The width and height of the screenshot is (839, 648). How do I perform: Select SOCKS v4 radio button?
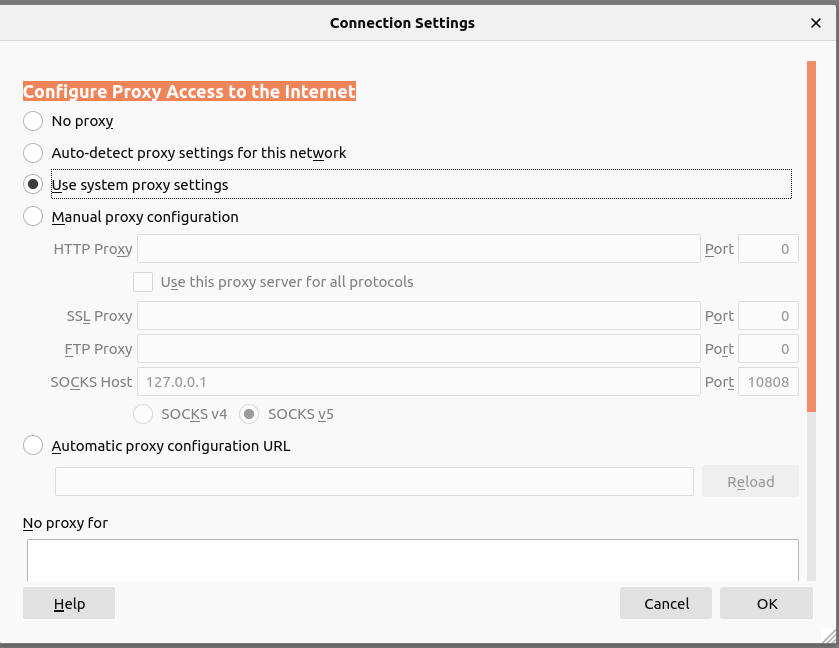pyautogui.click(x=143, y=414)
